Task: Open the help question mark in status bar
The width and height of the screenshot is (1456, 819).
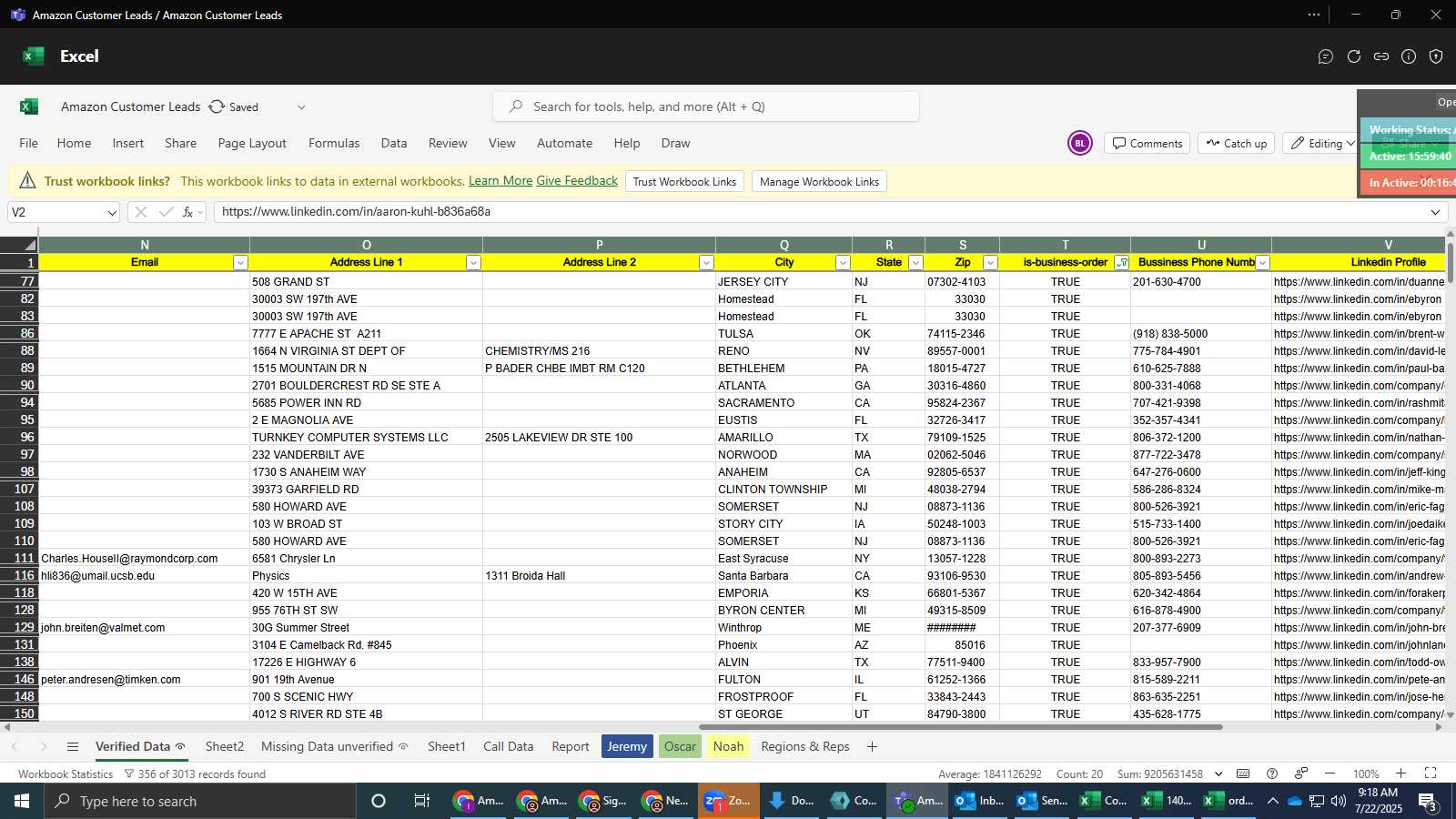Action: pos(1272,773)
